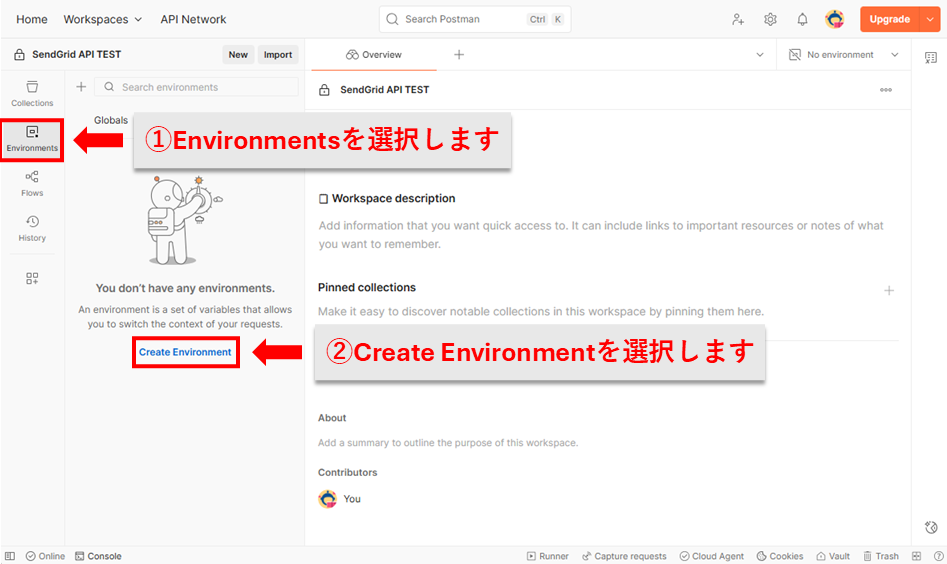Select the Environments sidebar icon
Viewport: 947px width, 564px height.
[32, 139]
